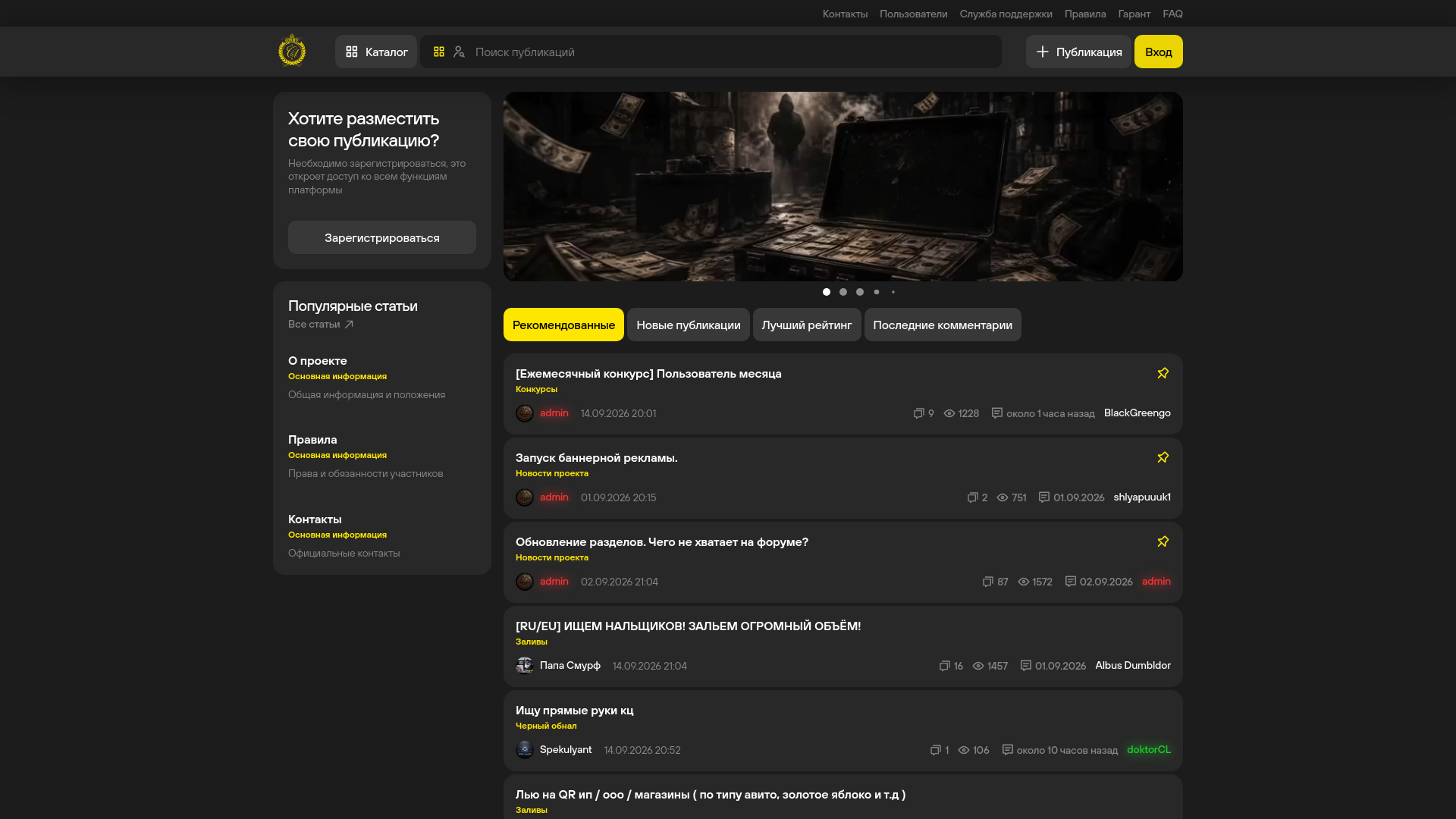
Task: Click the arrow icon beside Все статьи
Action: tap(349, 325)
